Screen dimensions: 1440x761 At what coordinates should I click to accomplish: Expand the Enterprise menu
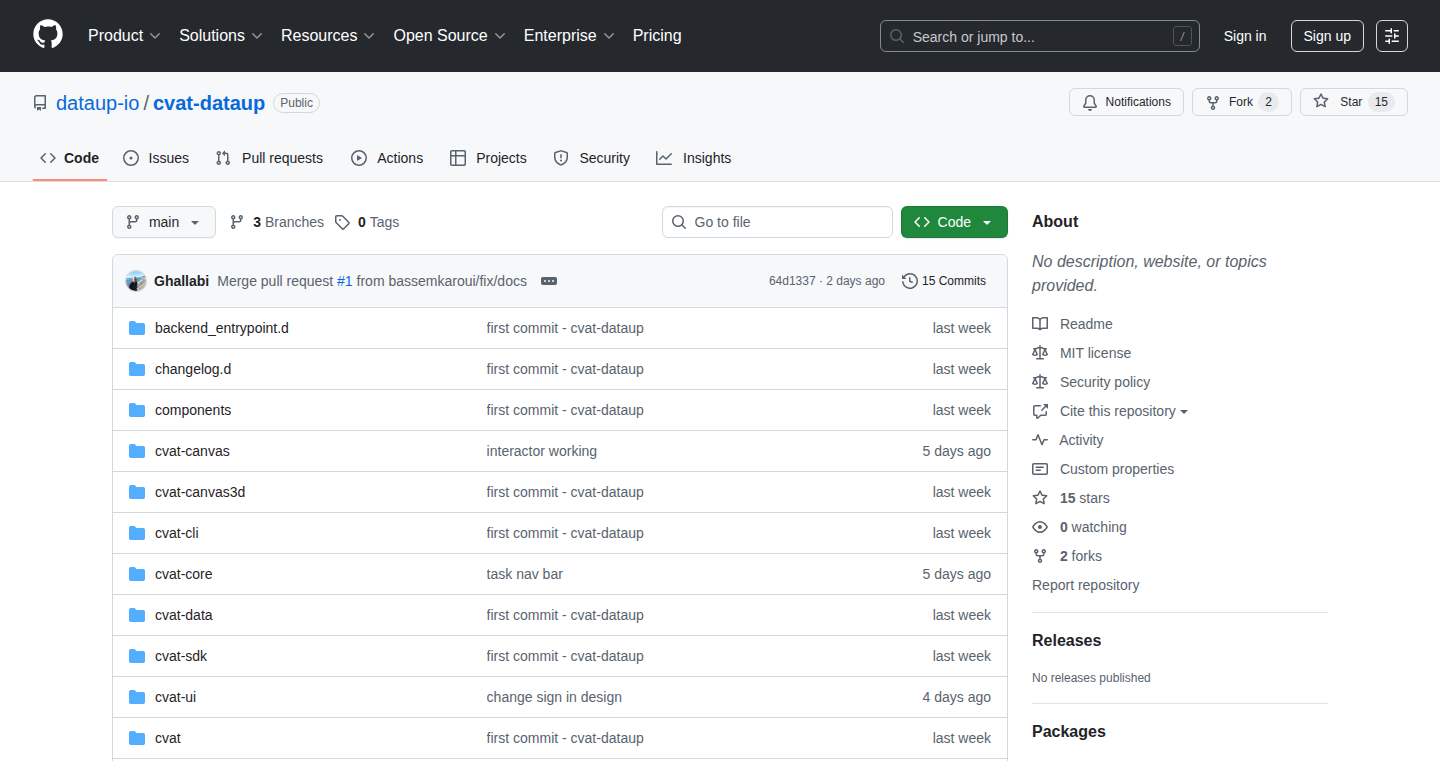click(570, 35)
